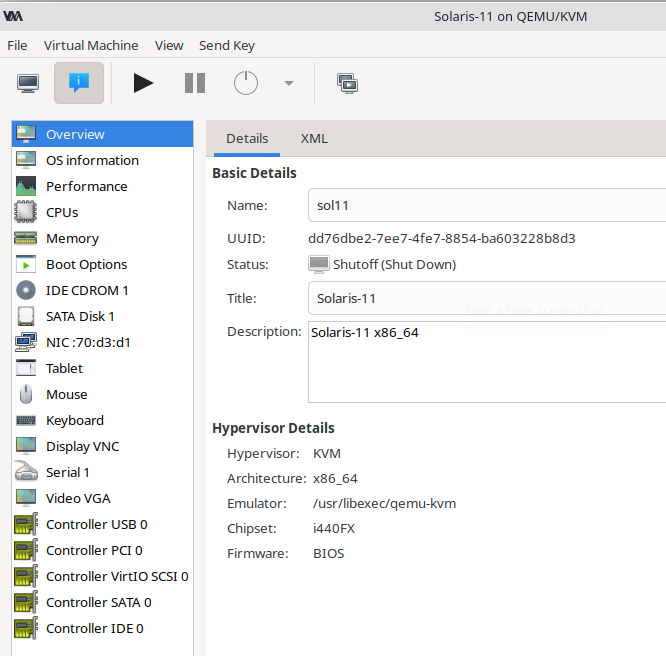Screen dimensions: 666x656
Task: Click the Mouse device icon
Action: point(25,394)
